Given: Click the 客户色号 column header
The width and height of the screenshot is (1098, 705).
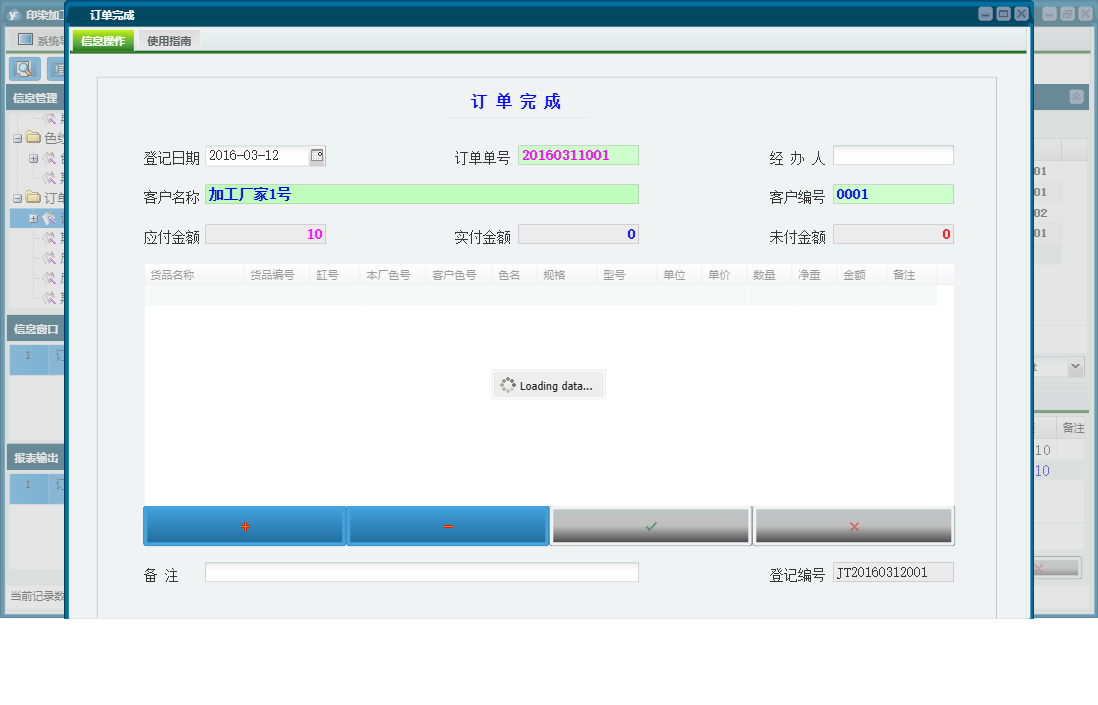Looking at the screenshot, I should (x=459, y=274).
